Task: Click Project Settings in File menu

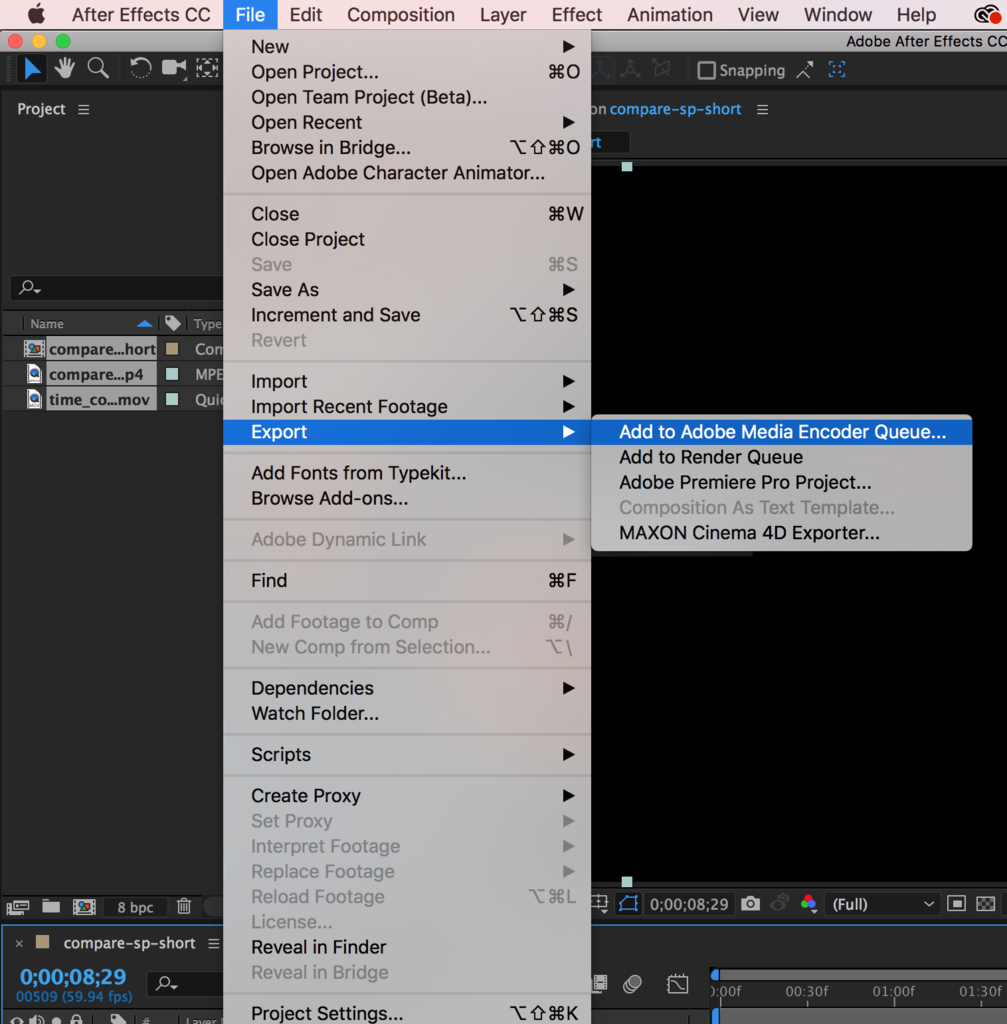Action: coord(407,1013)
